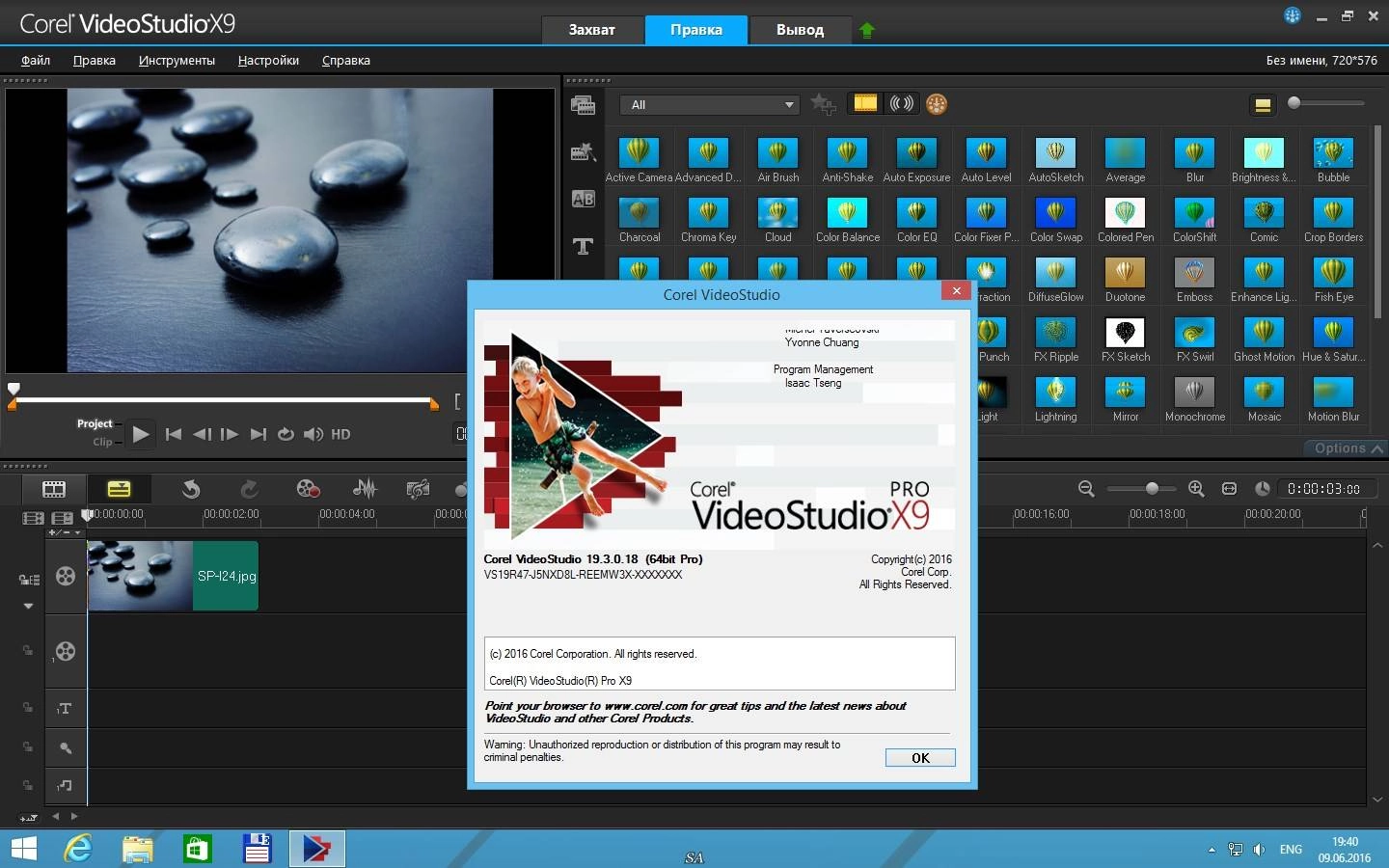
Task: Toggle repeat playback
Action: [286, 434]
